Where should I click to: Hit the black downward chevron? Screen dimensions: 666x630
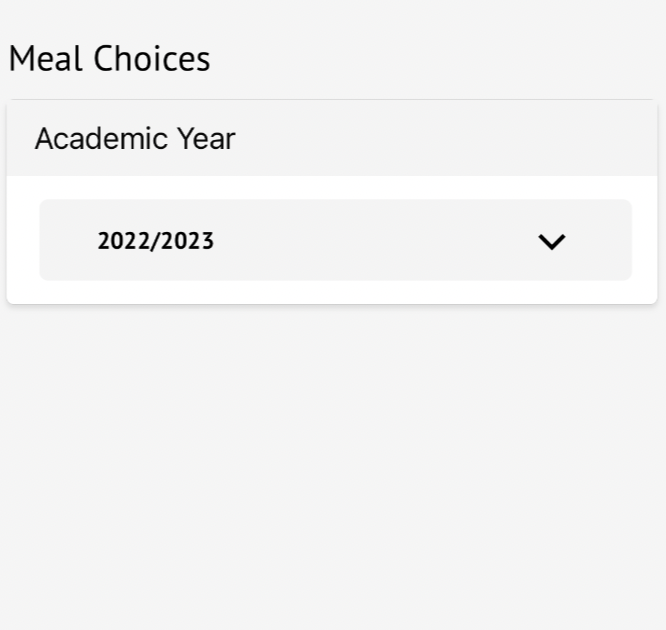pos(552,241)
